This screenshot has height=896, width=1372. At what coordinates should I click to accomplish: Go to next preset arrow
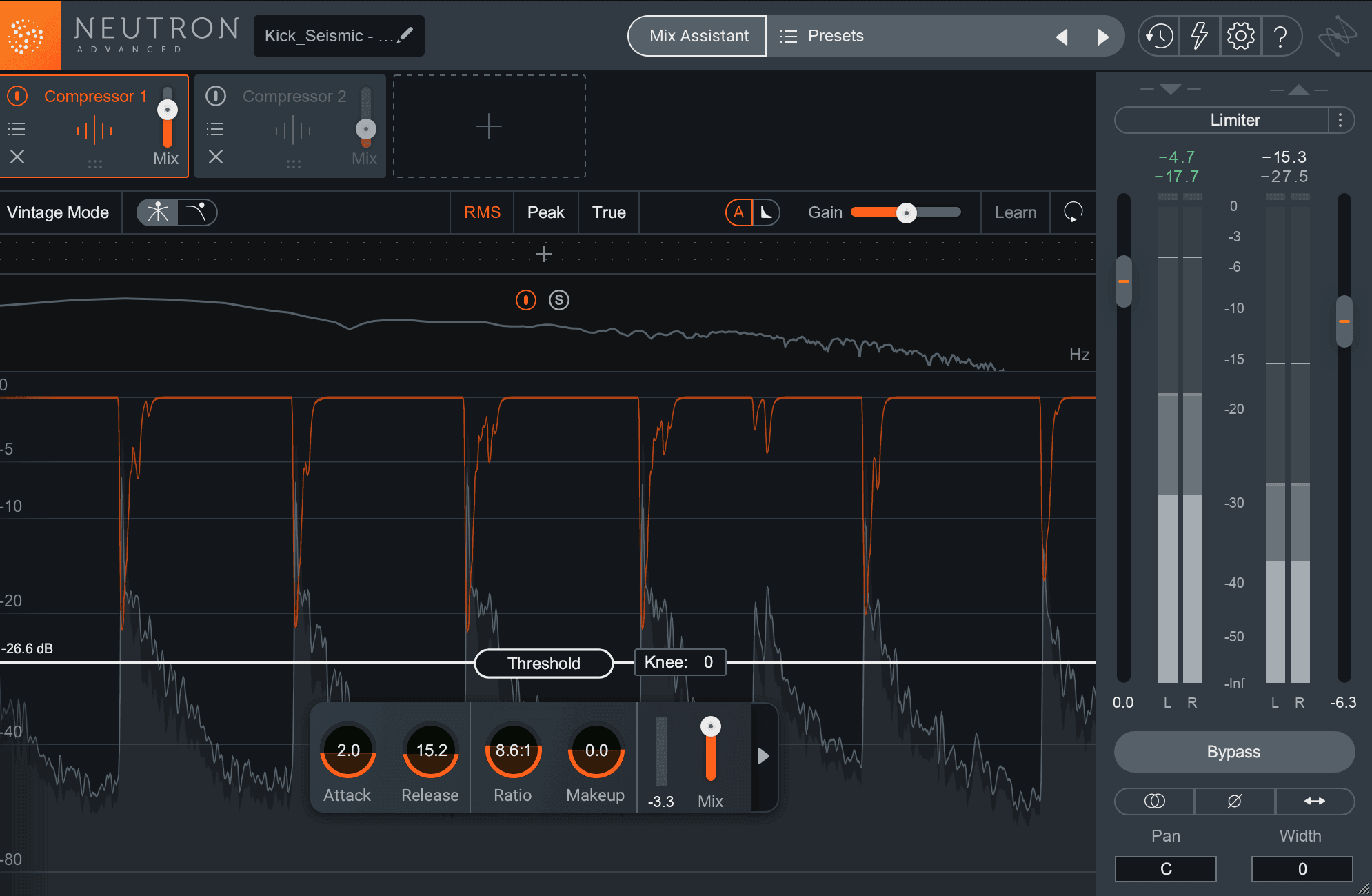pyautogui.click(x=1102, y=37)
